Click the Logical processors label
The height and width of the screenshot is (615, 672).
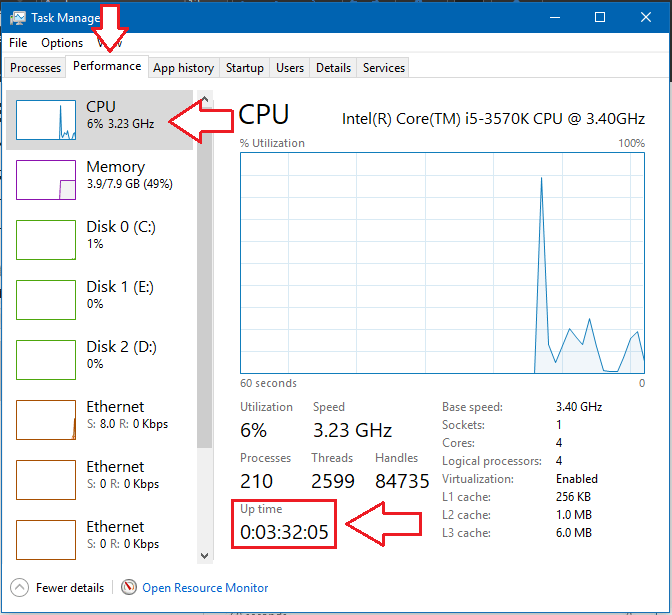coord(492,461)
